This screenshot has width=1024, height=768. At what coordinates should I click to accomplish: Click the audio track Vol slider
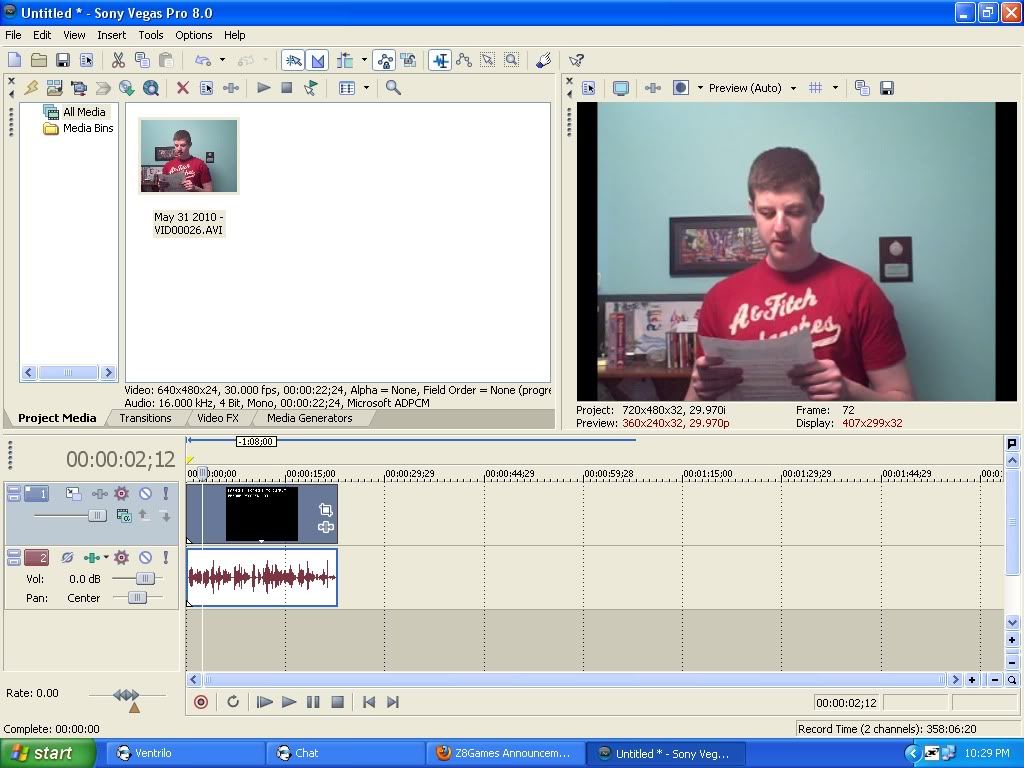point(144,578)
